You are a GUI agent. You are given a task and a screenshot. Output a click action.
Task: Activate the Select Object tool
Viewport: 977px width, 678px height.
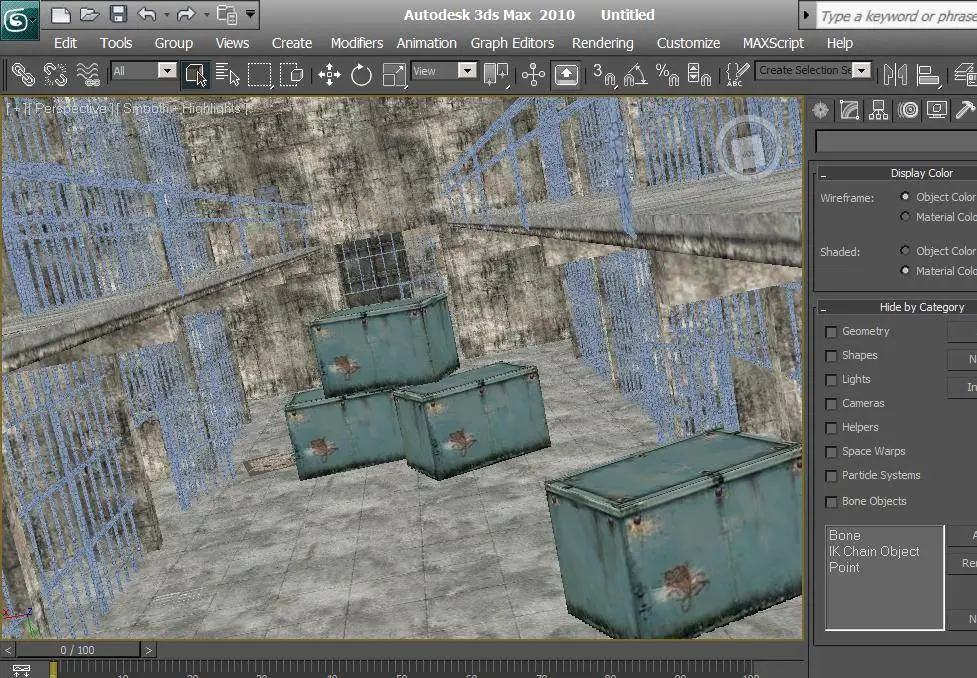196,75
